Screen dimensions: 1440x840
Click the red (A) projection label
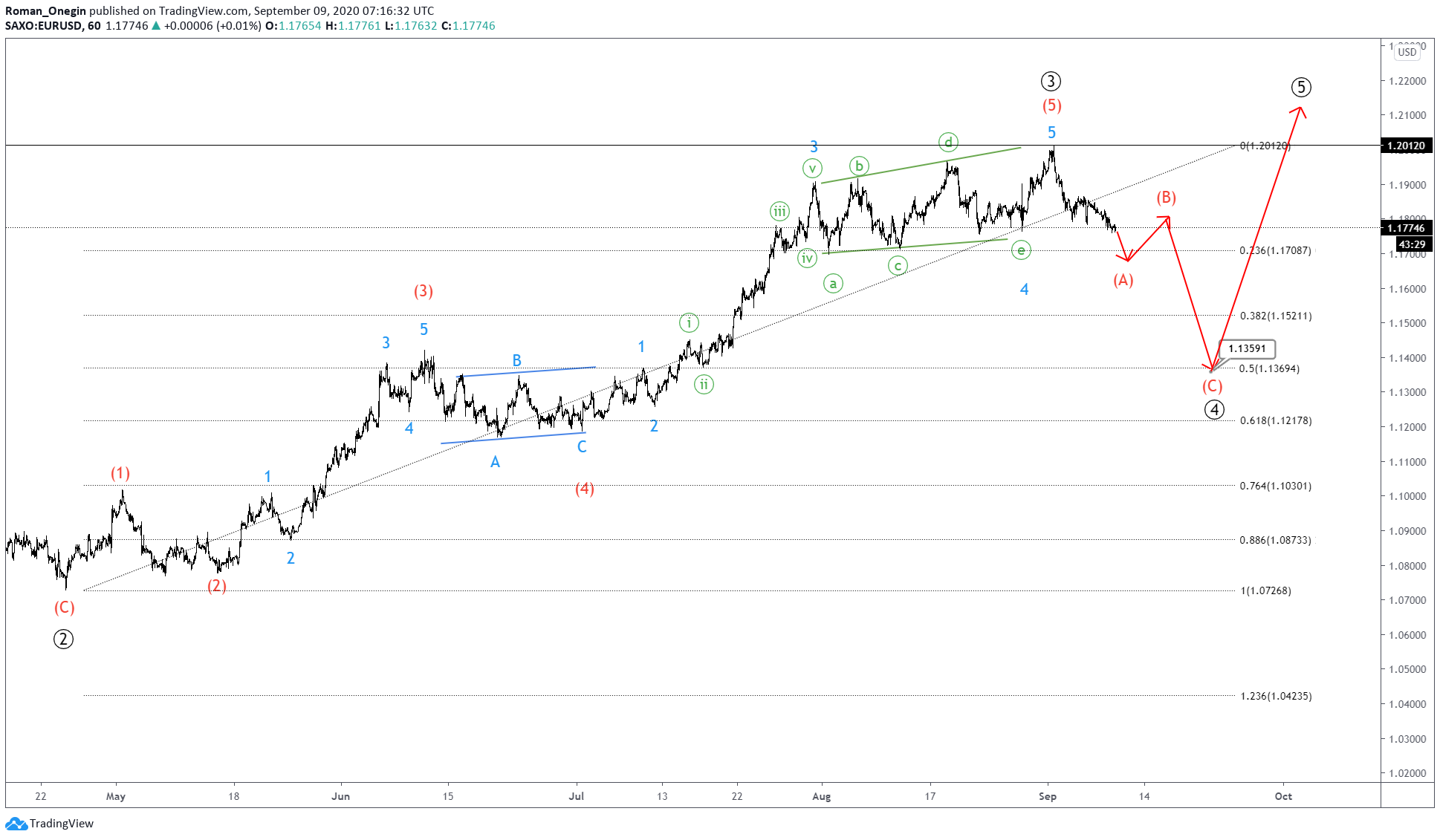[1123, 280]
